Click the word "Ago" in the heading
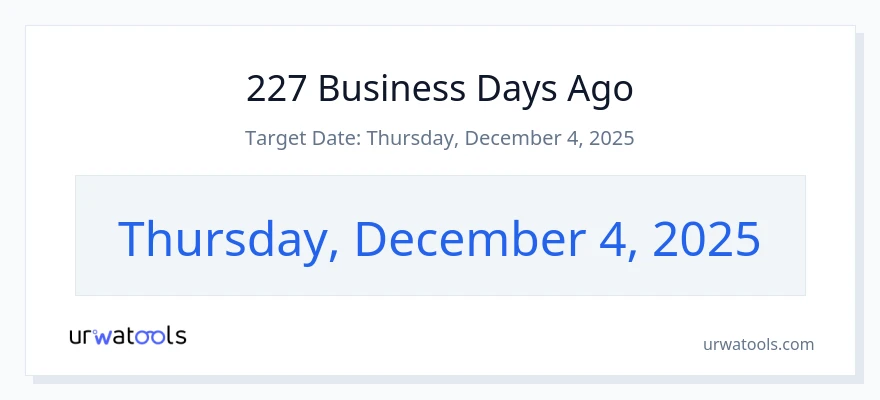The image size is (880, 400). point(600,90)
